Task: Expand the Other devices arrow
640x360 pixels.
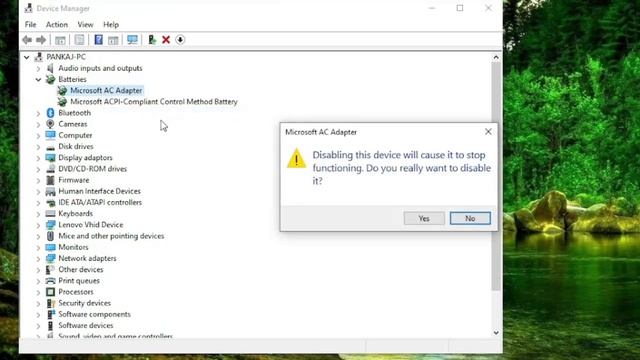Action: point(38,270)
